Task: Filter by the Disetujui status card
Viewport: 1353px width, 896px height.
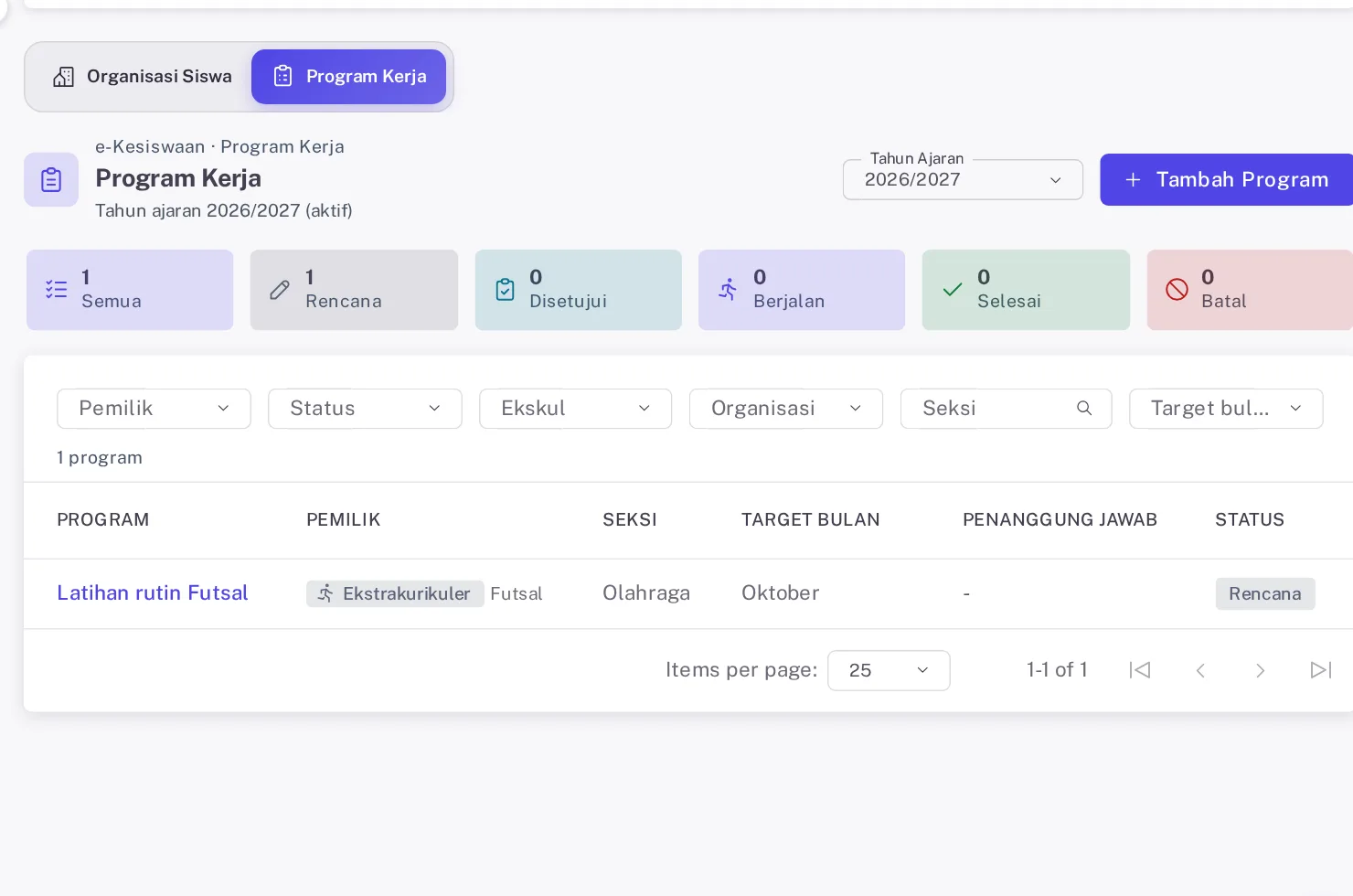Action: click(x=579, y=290)
